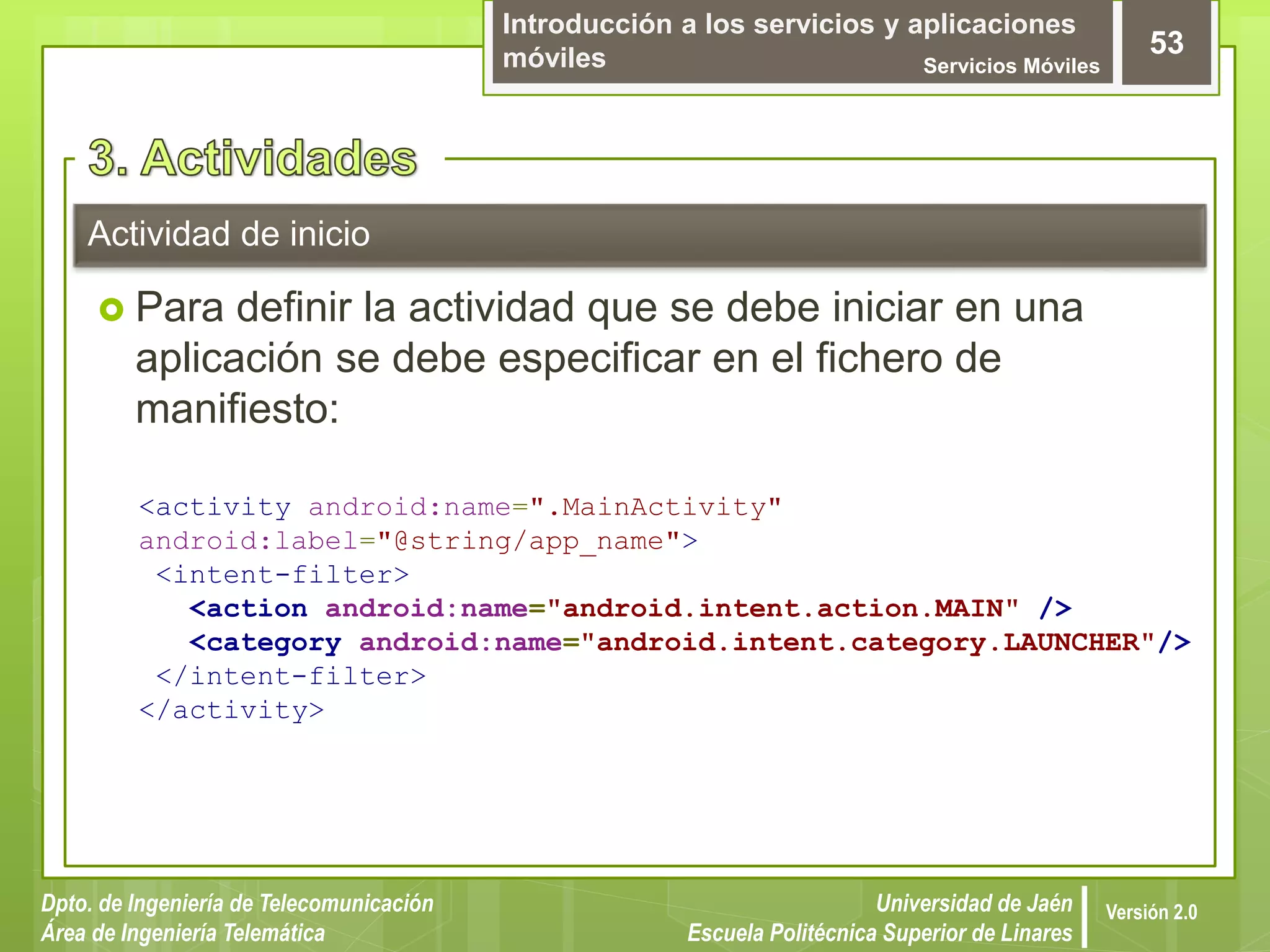Click the code line '<activity android:name=".MainActivity"'
The width and height of the screenshot is (1270, 952).
(460, 507)
